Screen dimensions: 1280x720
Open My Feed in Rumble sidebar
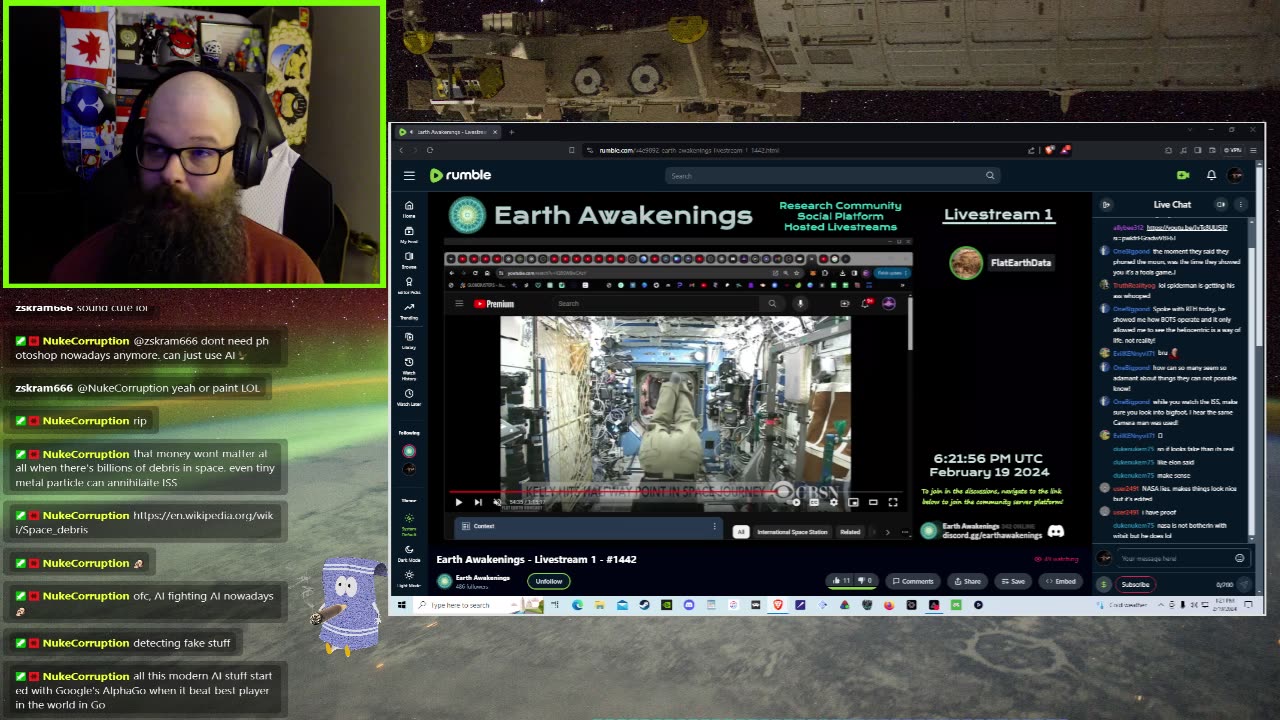click(x=409, y=234)
